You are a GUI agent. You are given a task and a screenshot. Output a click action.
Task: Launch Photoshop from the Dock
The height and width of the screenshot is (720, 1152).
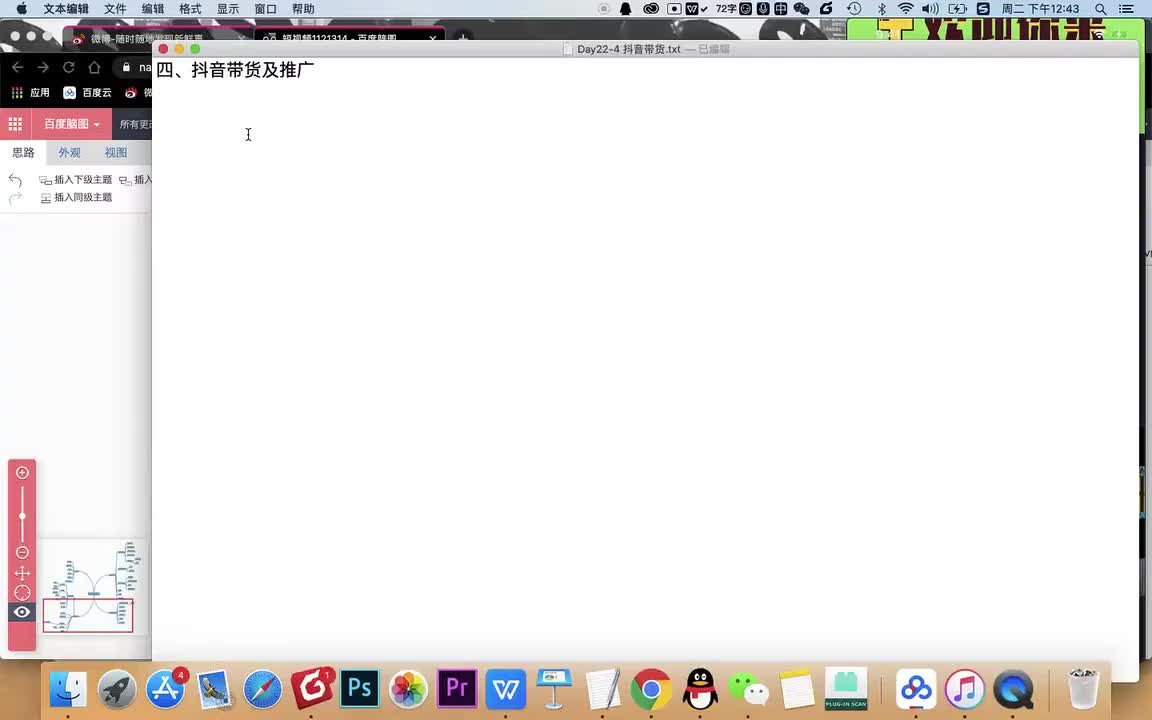tap(359, 688)
